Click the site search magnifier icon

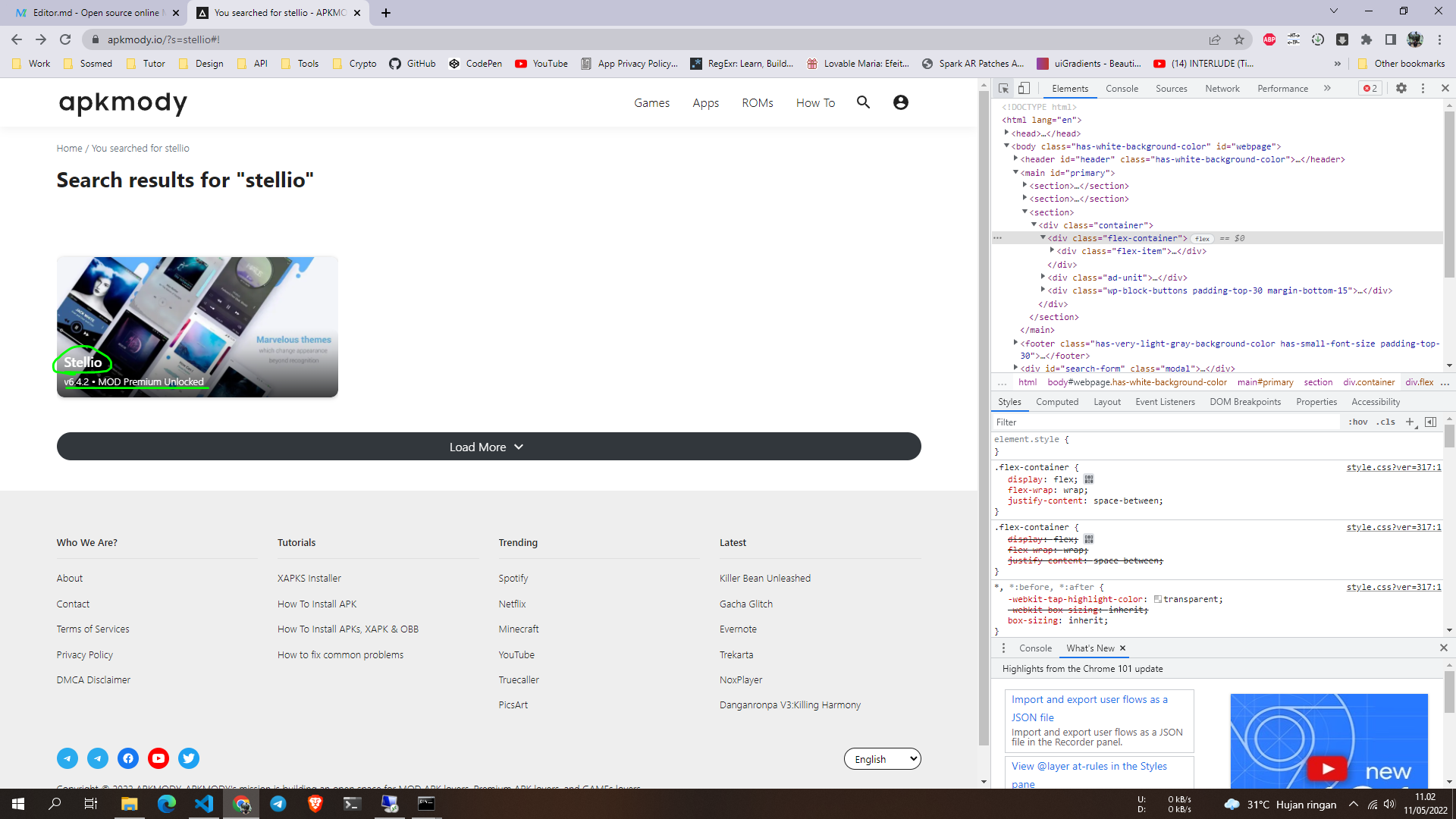pos(863,102)
